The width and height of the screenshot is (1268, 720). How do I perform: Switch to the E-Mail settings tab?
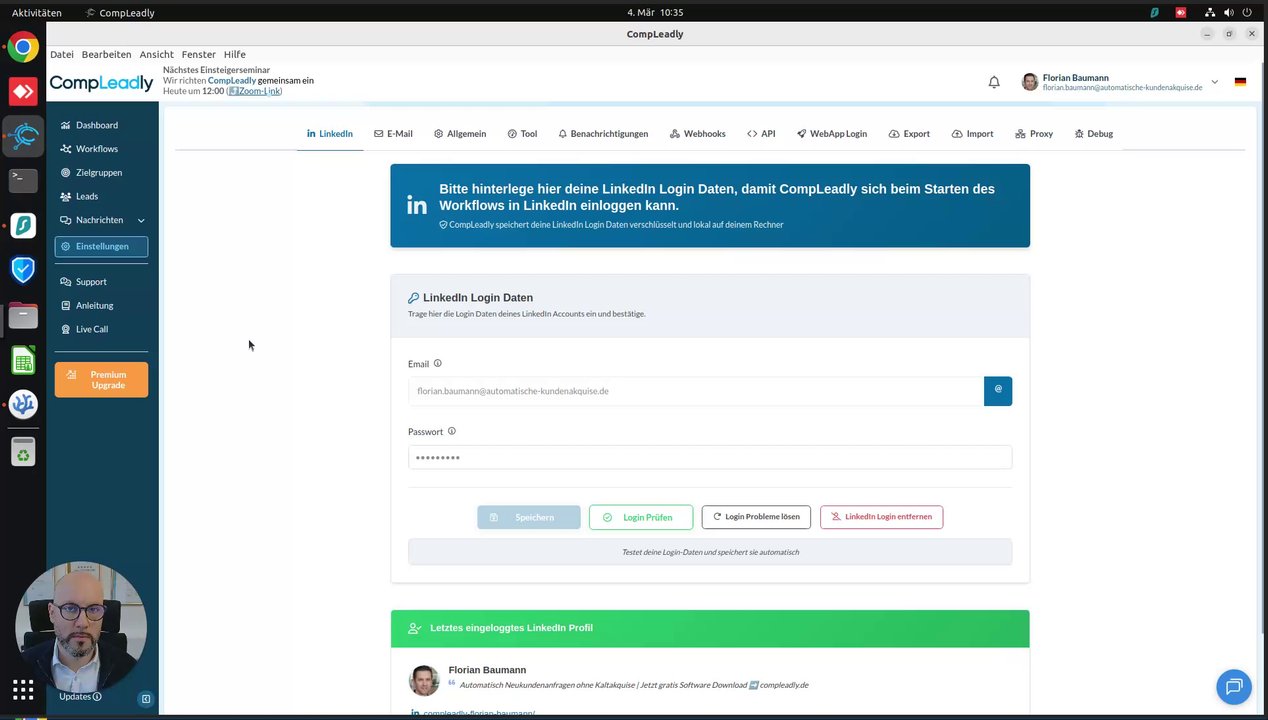pos(393,134)
